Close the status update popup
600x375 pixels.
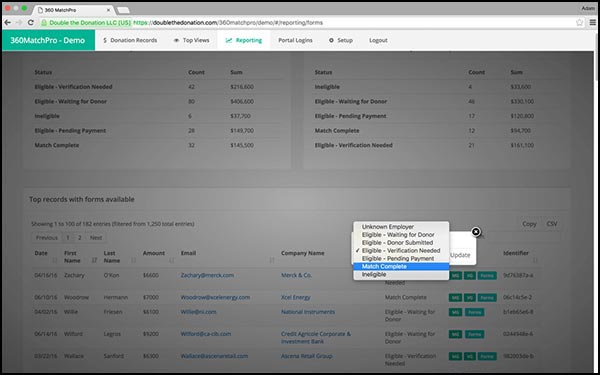click(476, 232)
